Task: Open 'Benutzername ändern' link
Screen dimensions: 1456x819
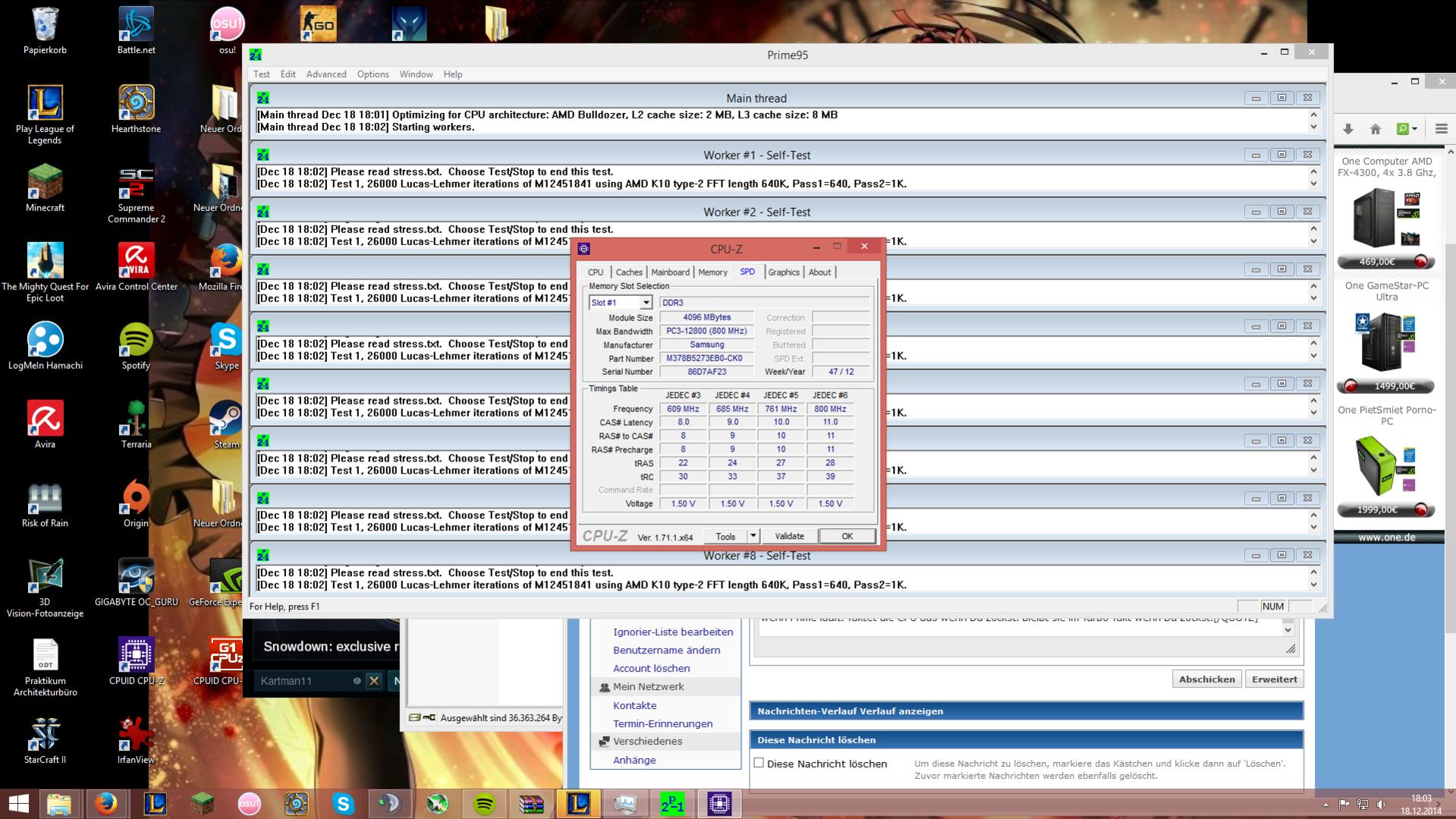Action: coord(666,650)
